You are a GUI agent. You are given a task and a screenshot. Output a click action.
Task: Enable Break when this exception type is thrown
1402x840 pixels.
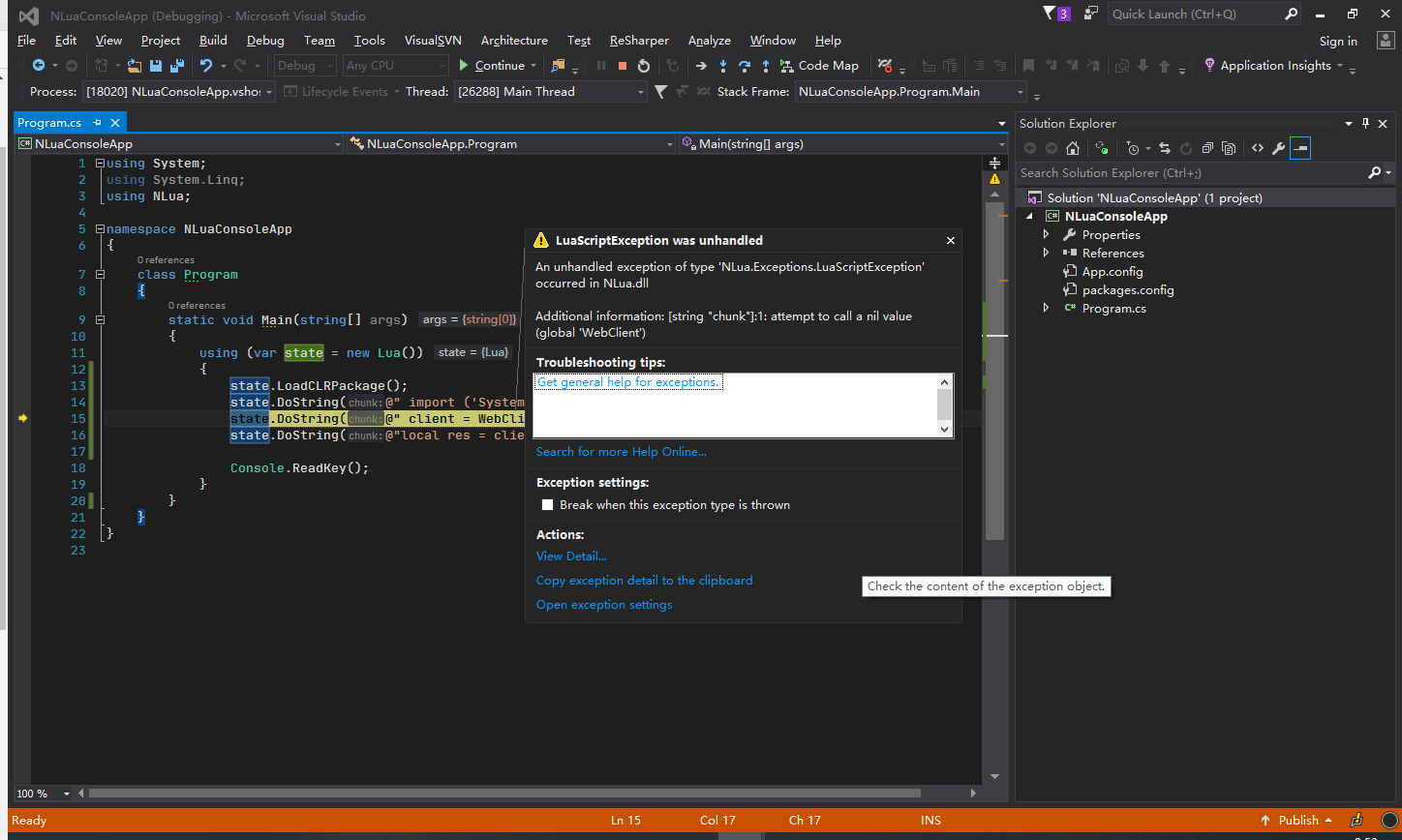[x=548, y=505]
